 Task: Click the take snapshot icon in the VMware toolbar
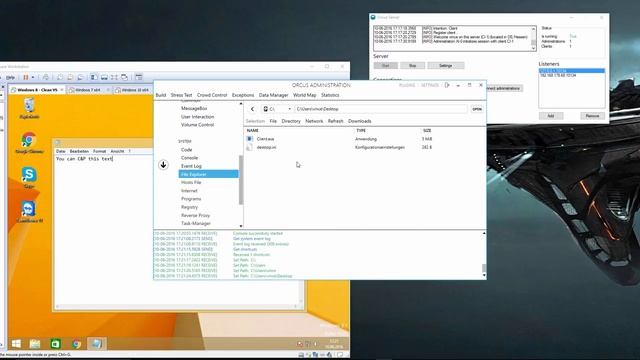60,77
